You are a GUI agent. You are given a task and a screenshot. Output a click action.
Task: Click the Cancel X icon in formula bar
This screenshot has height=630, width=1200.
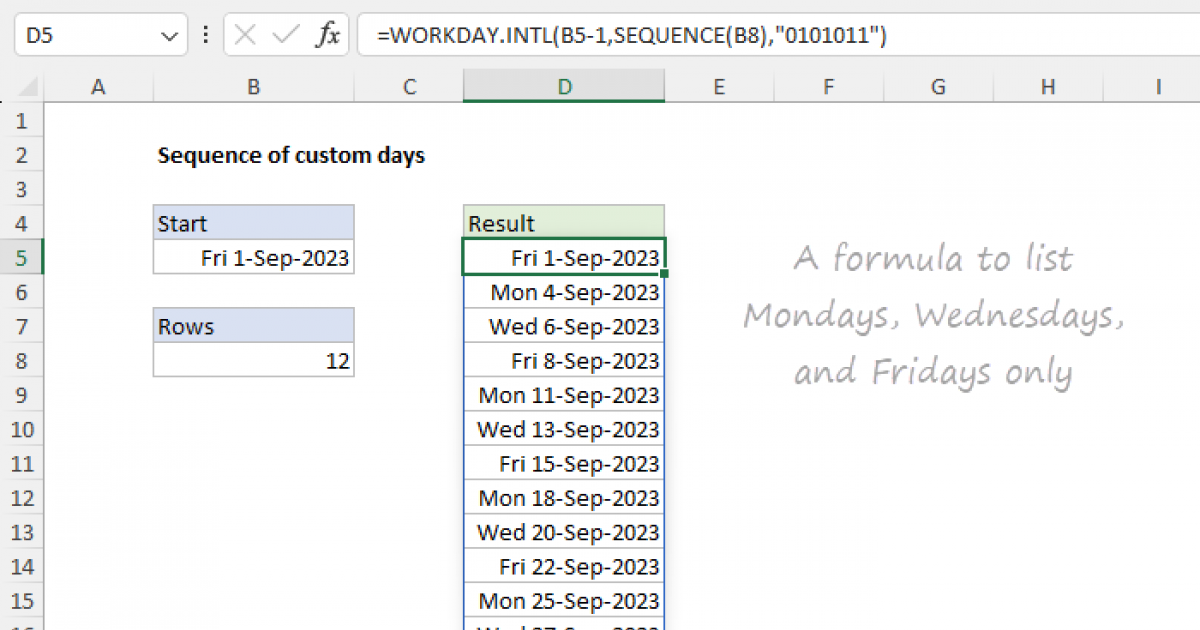tap(246, 37)
